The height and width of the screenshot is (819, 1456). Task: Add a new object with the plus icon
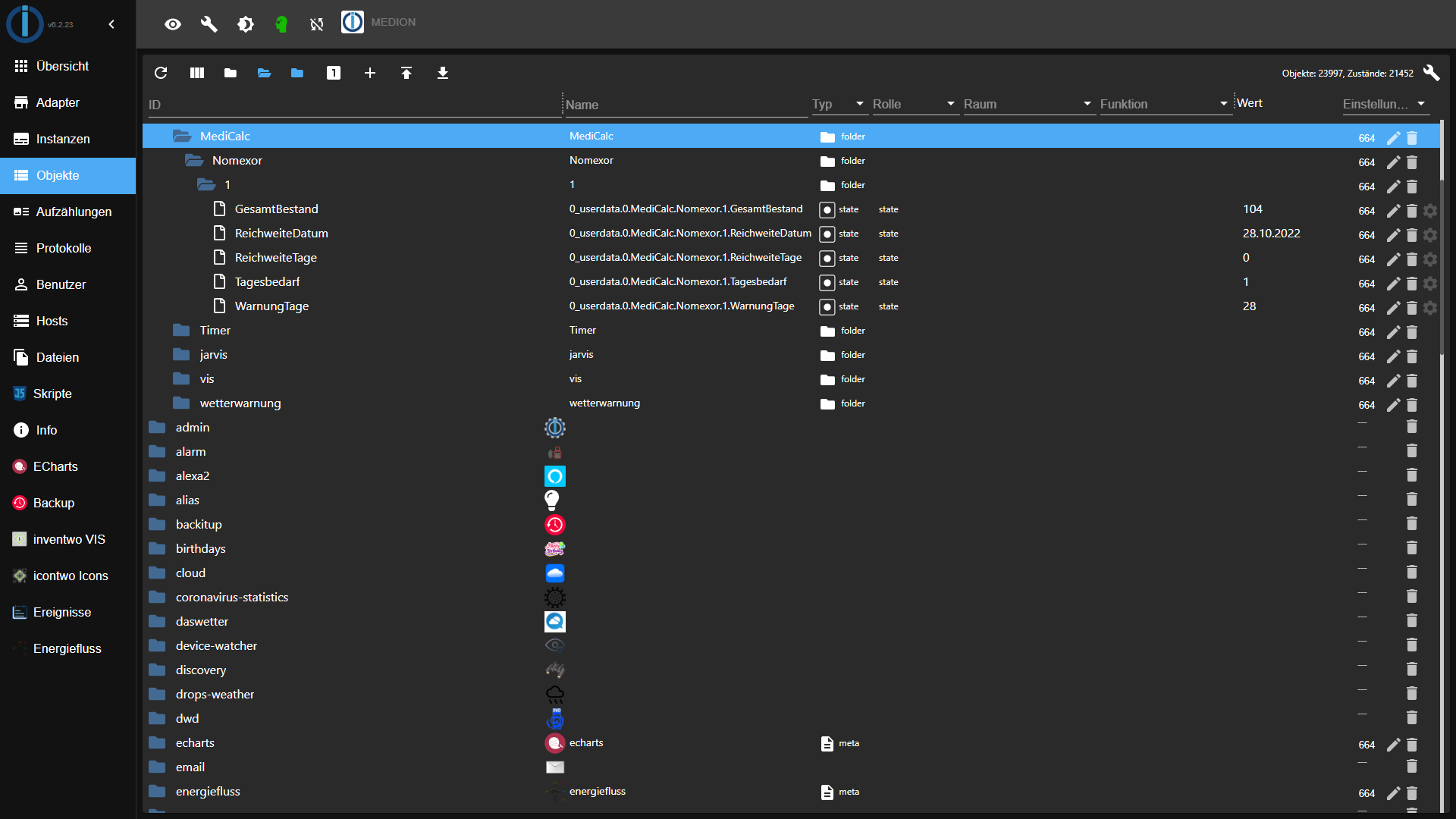click(x=370, y=73)
